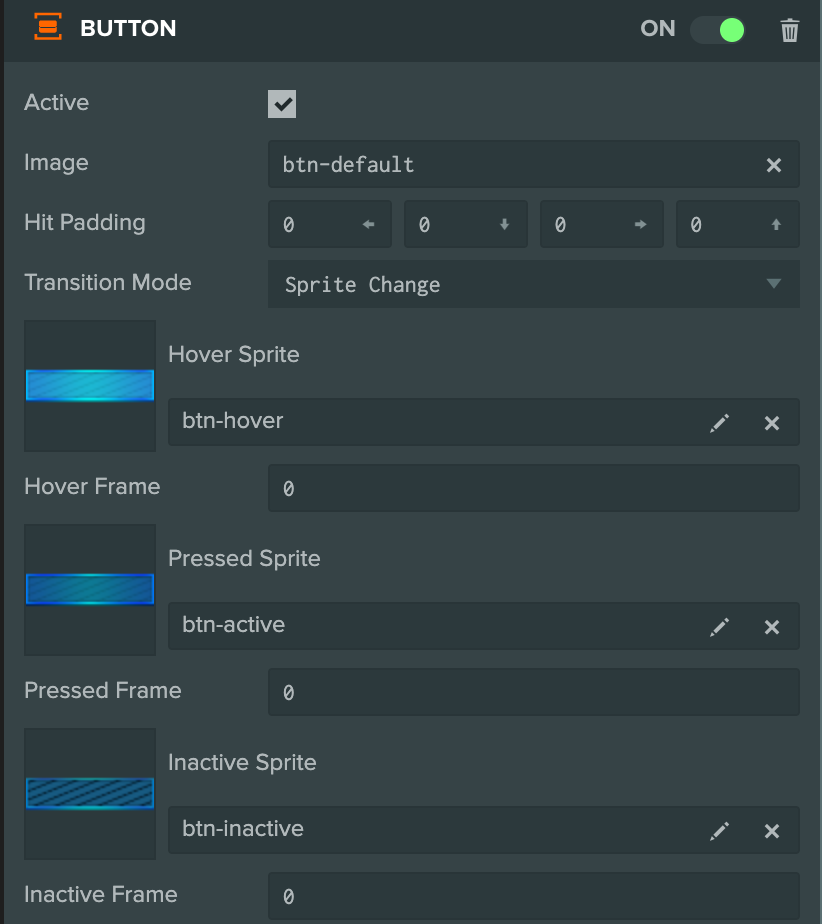The width and height of the screenshot is (822, 924).
Task: Focus the Pressed Frame input field
Action: point(534,692)
